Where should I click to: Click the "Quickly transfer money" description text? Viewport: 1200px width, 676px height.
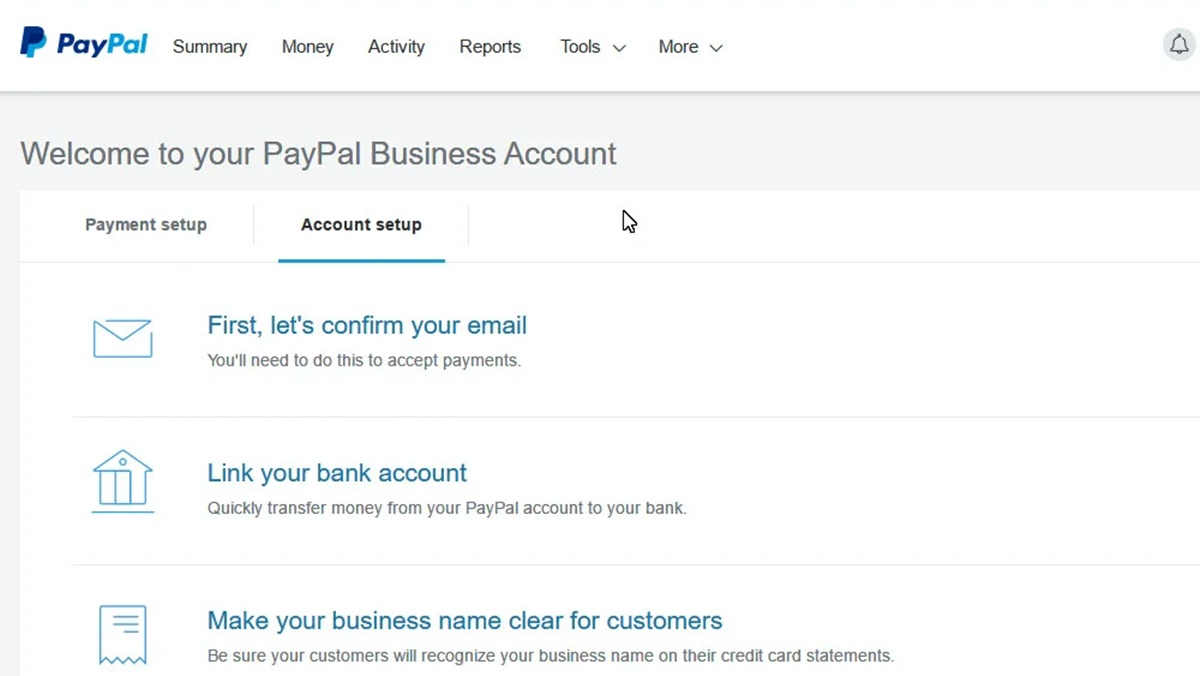(x=446, y=508)
